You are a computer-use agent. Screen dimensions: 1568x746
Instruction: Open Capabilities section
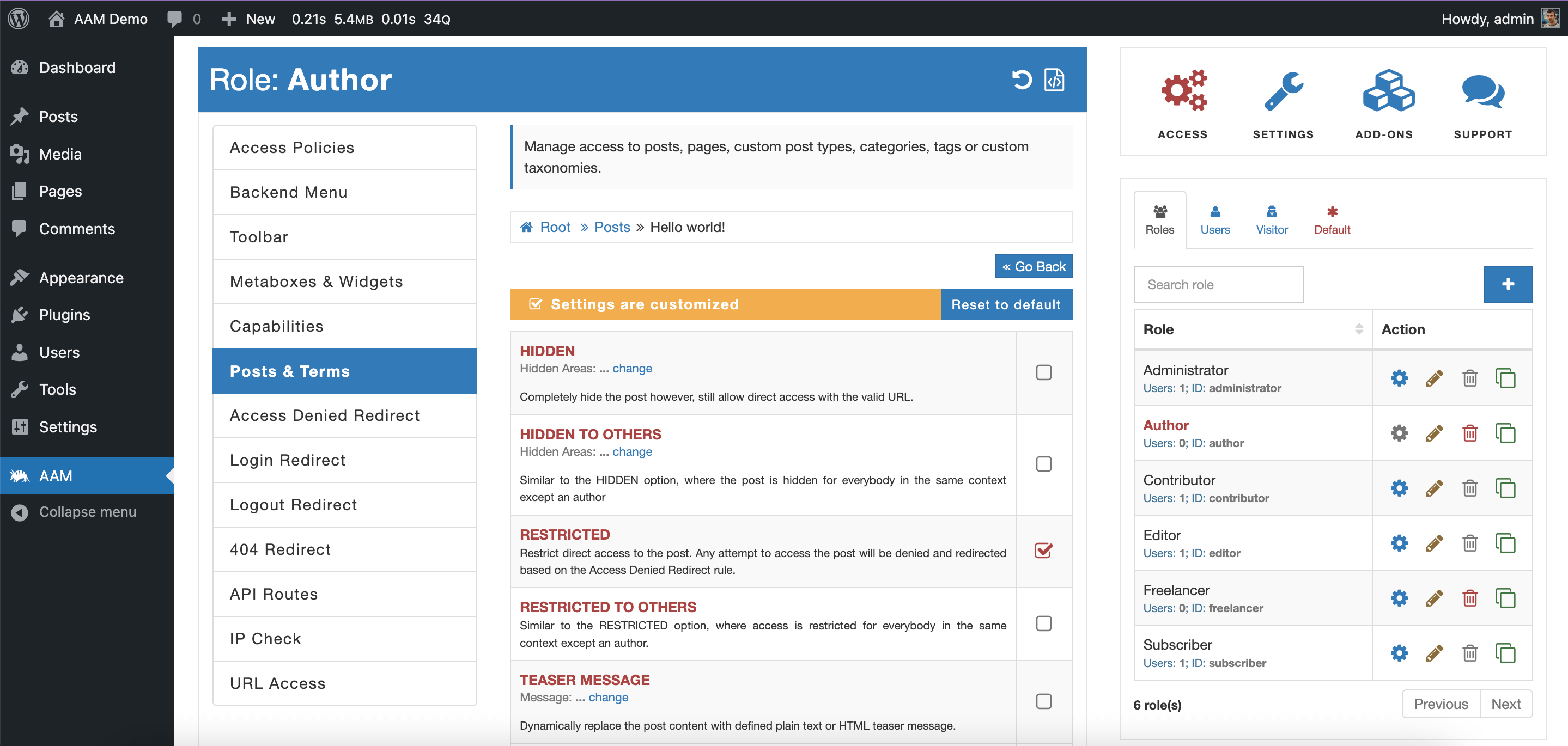344,326
